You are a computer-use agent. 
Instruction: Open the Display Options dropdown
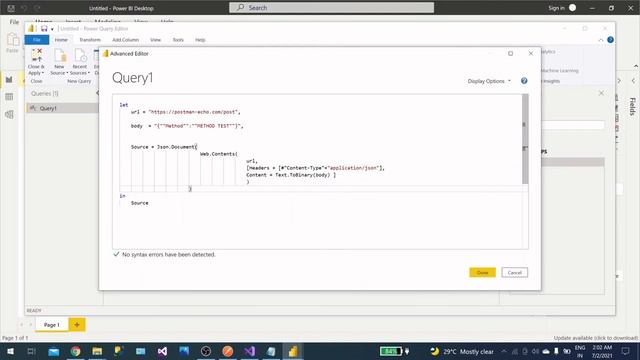[489, 81]
